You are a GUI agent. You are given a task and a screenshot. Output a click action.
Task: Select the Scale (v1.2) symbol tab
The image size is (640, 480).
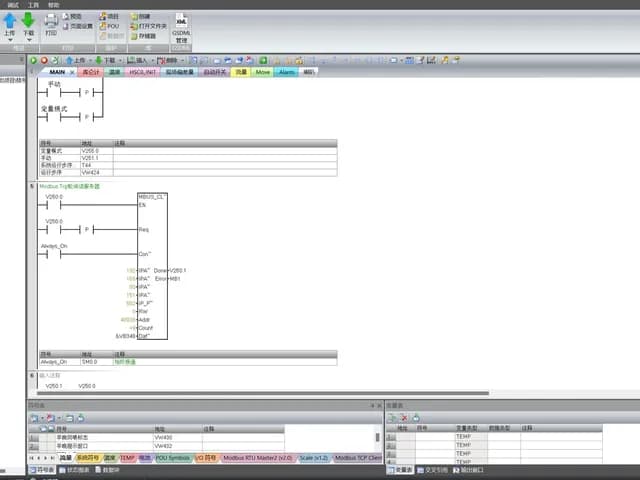pos(313,458)
